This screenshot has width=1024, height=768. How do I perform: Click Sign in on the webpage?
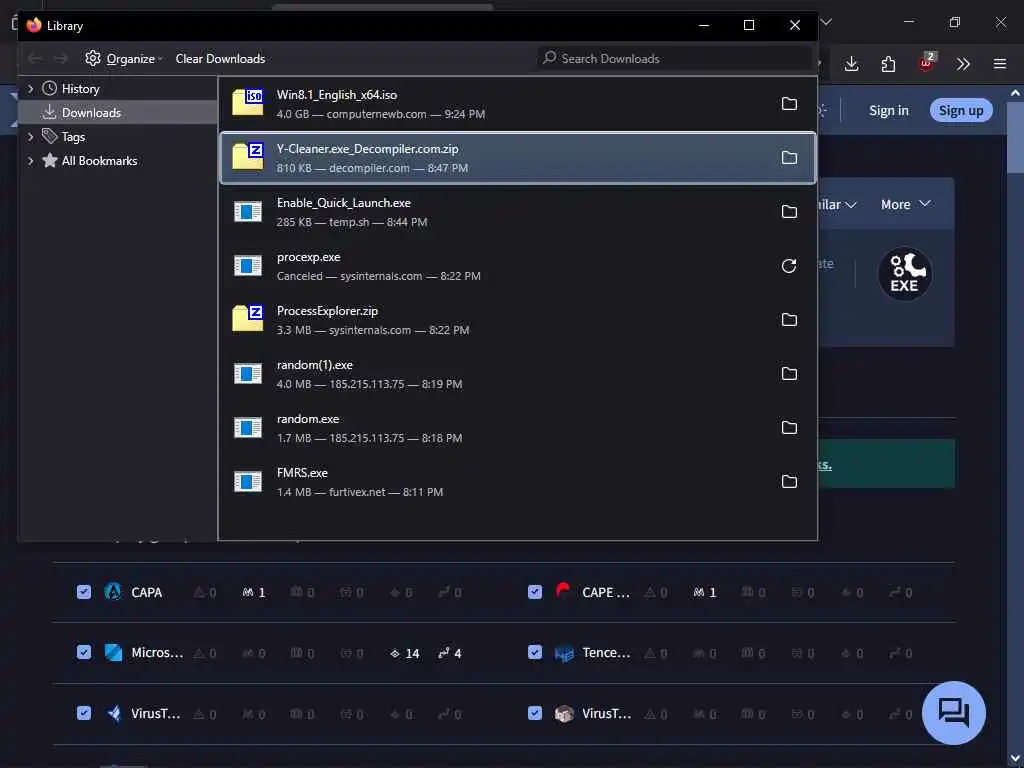pos(888,110)
